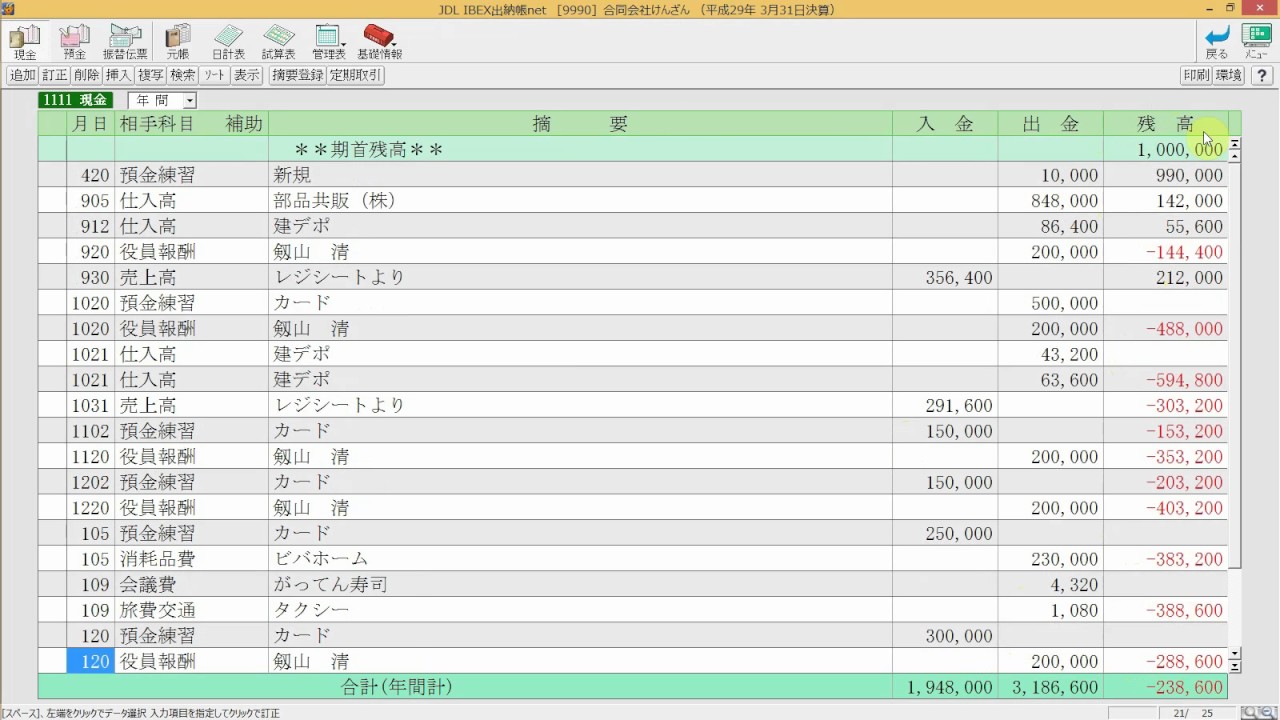
Task: Click the 追加 add button
Action: pos(22,75)
